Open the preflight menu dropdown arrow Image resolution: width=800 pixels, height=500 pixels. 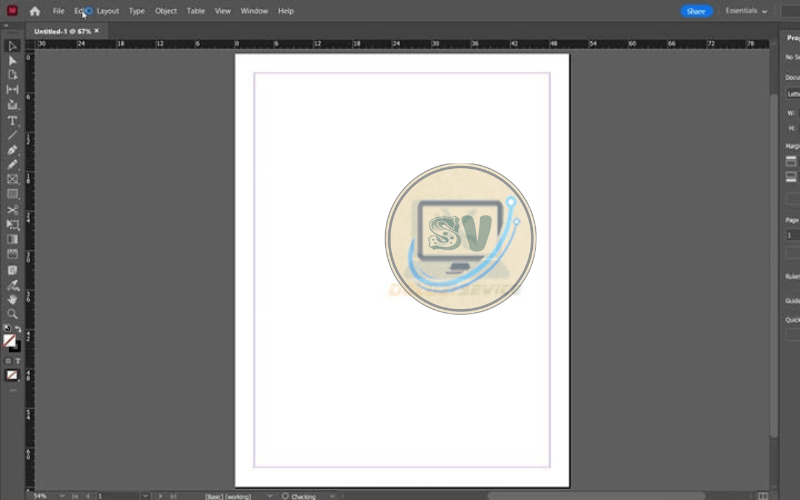332,496
